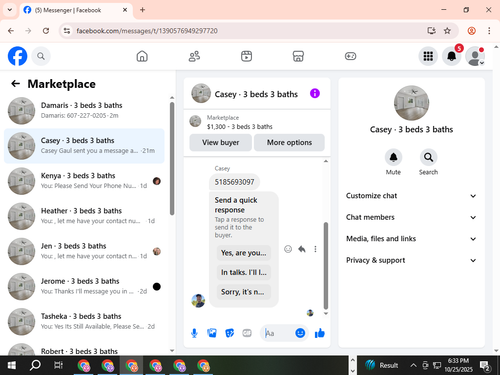
Task: Open the Notifications bell with badge
Action: click(452, 56)
